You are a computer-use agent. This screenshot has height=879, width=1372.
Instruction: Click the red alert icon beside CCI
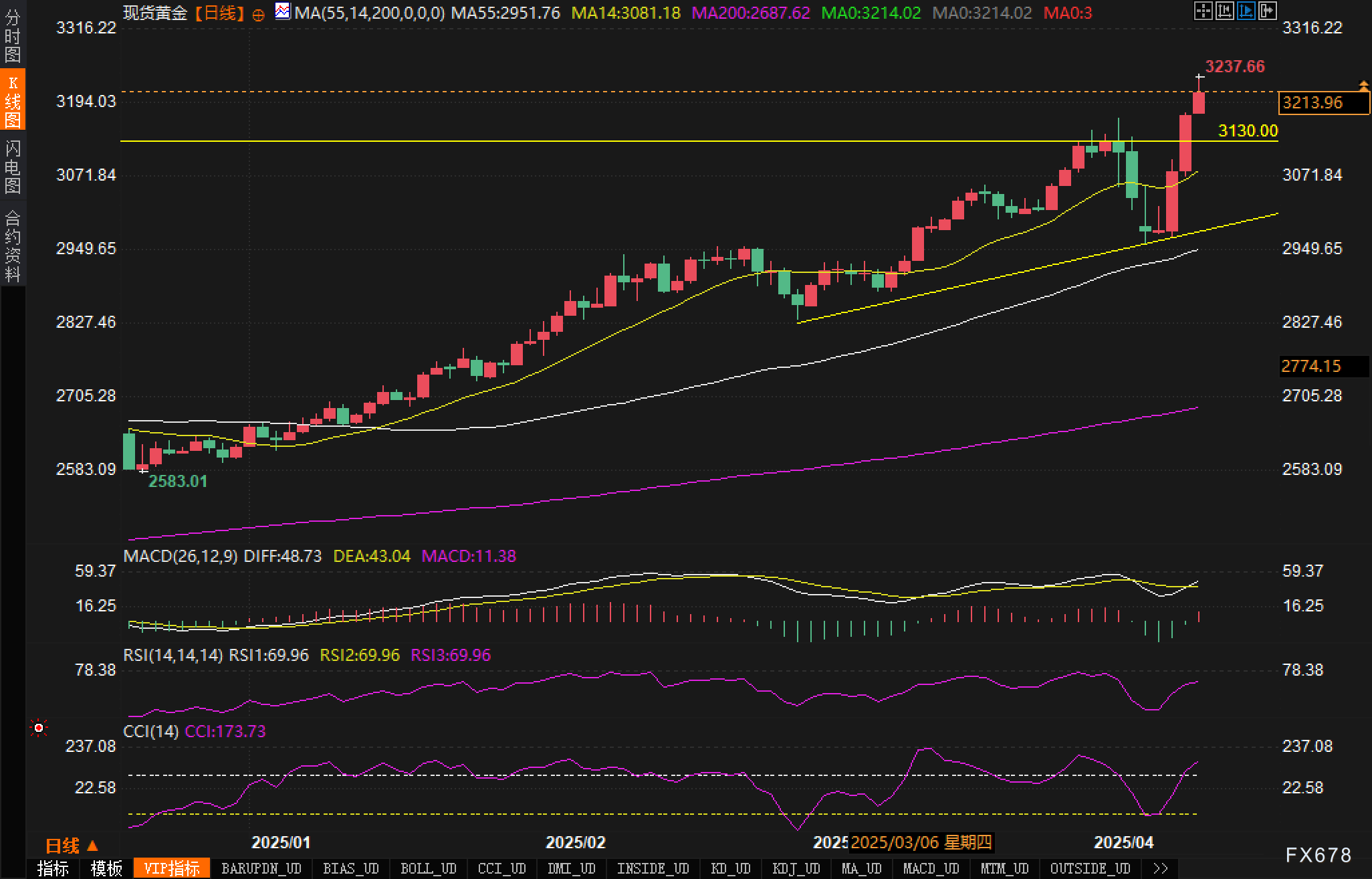[39, 728]
